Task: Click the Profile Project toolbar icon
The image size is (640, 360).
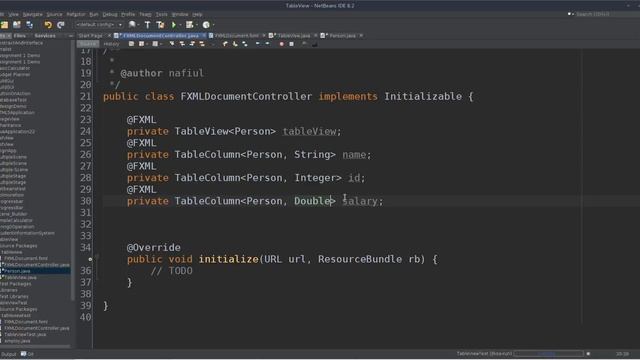Action: tap(206, 25)
